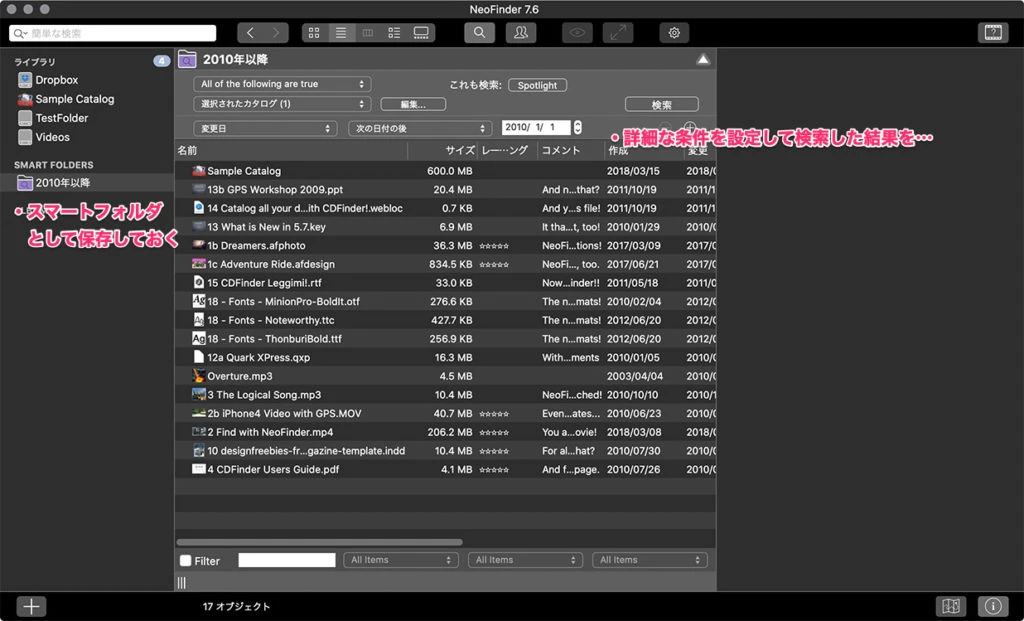Click the plus button at bottom left

pos(31,606)
